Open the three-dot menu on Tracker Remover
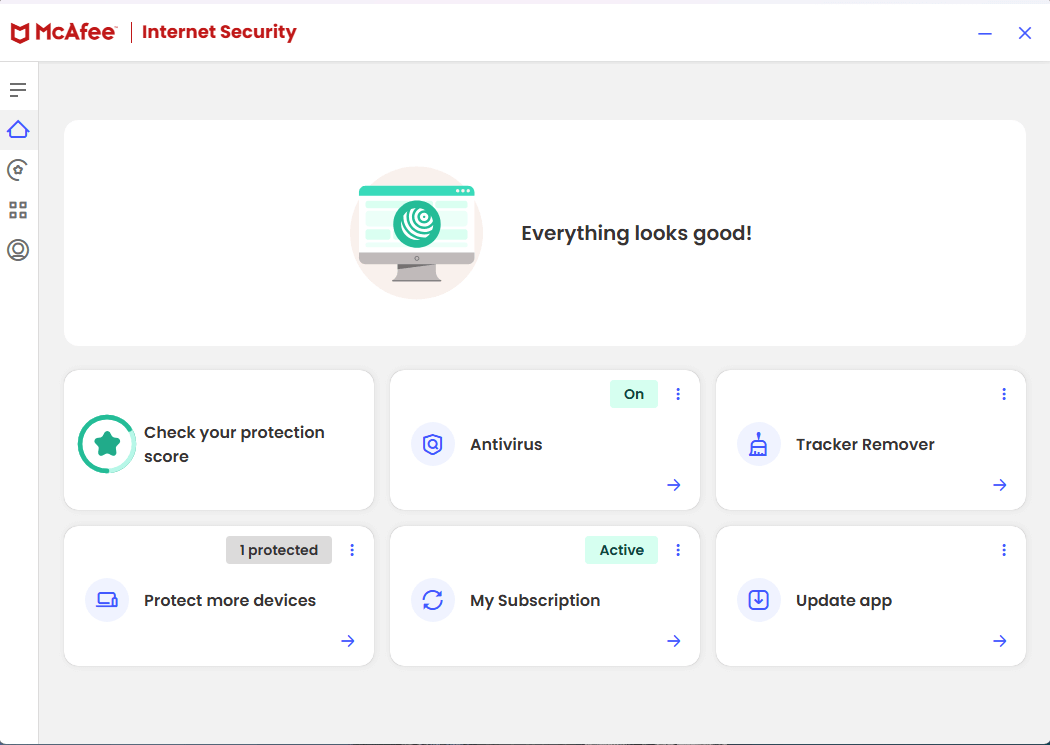This screenshot has width=1050, height=745. [1004, 394]
